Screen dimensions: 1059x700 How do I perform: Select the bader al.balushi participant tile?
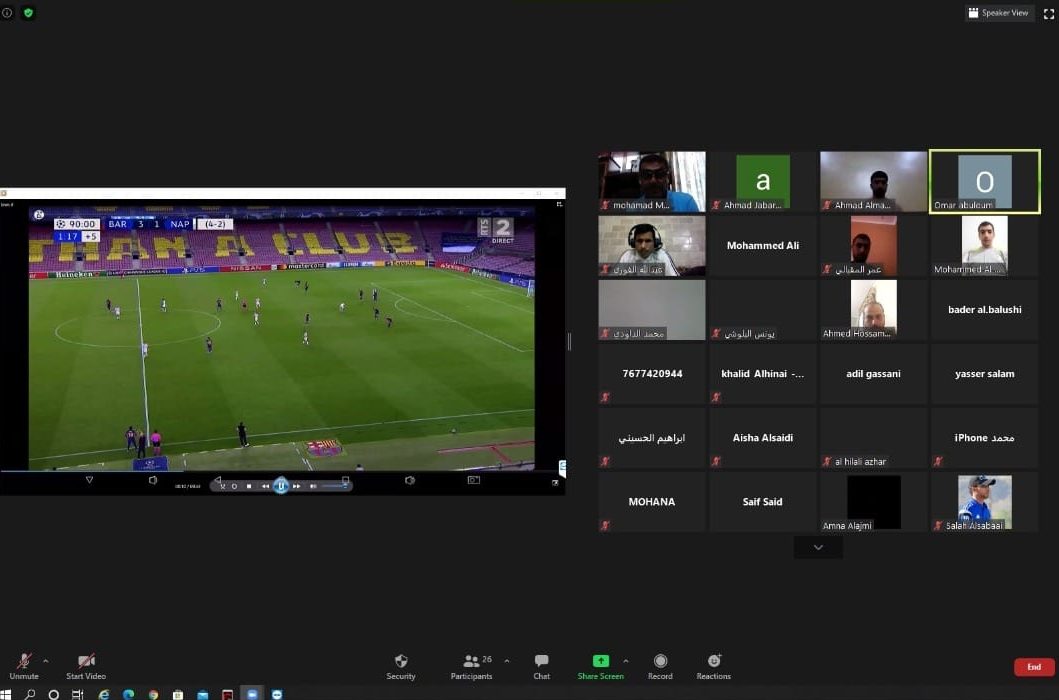[985, 309]
